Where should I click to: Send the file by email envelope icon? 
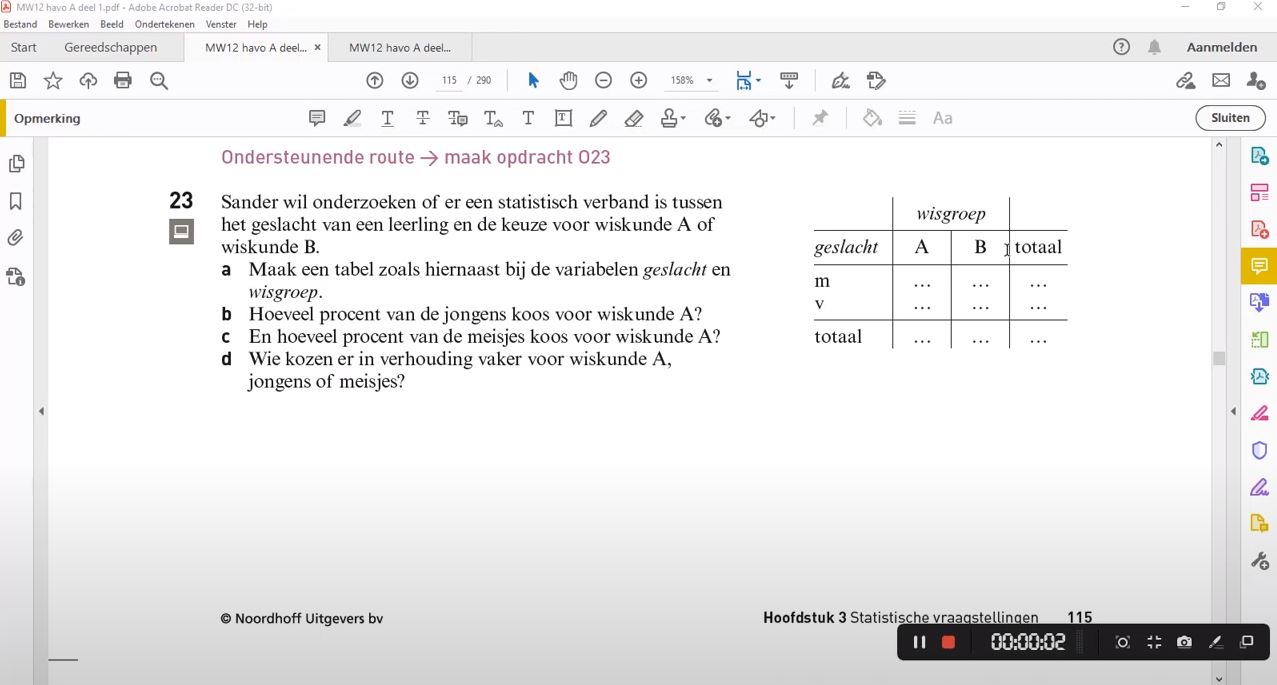coord(1221,81)
